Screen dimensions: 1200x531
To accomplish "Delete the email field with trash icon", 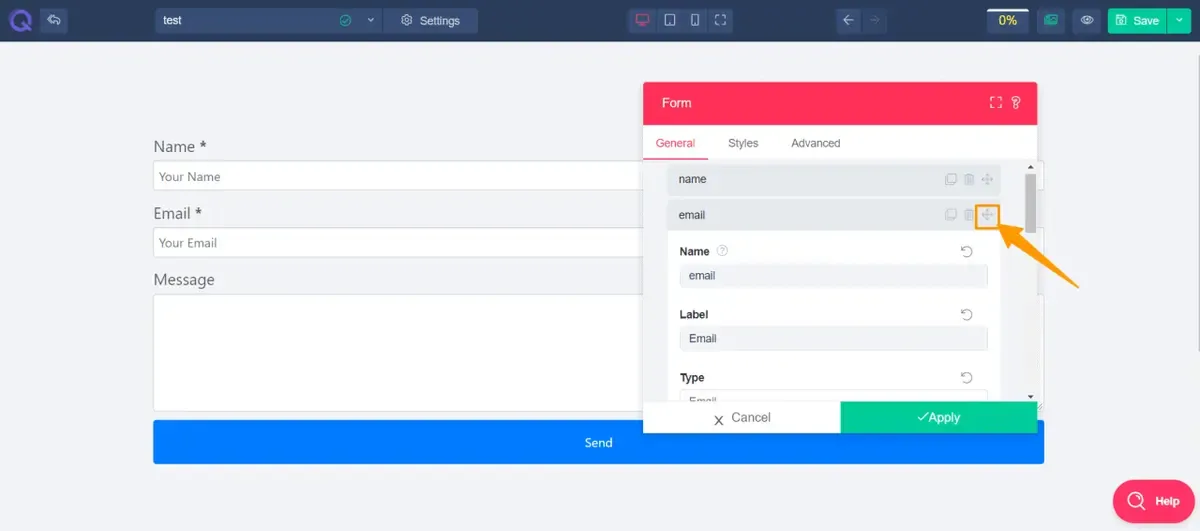I will 969,215.
